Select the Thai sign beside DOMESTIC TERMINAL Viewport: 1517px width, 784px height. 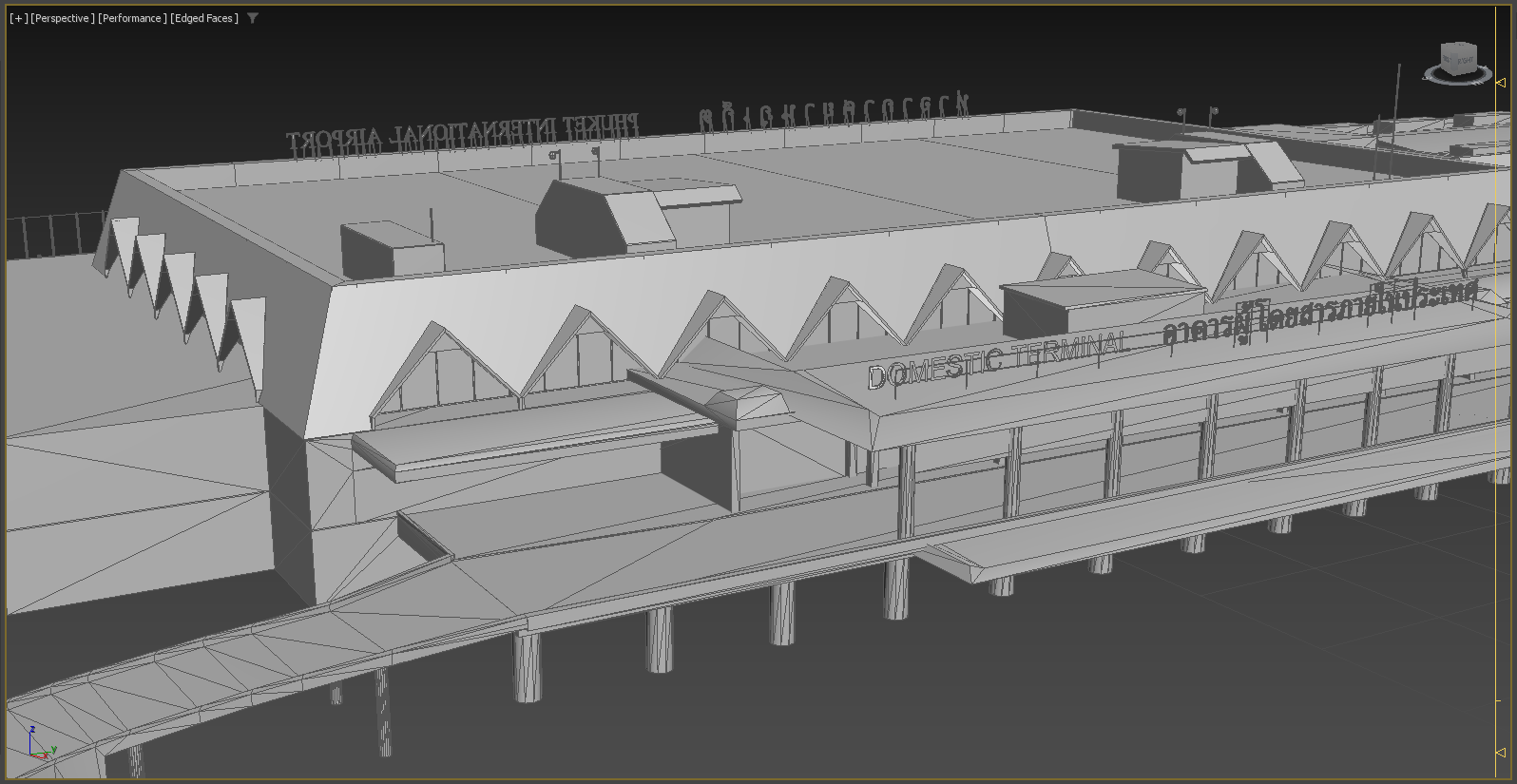[1319, 314]
